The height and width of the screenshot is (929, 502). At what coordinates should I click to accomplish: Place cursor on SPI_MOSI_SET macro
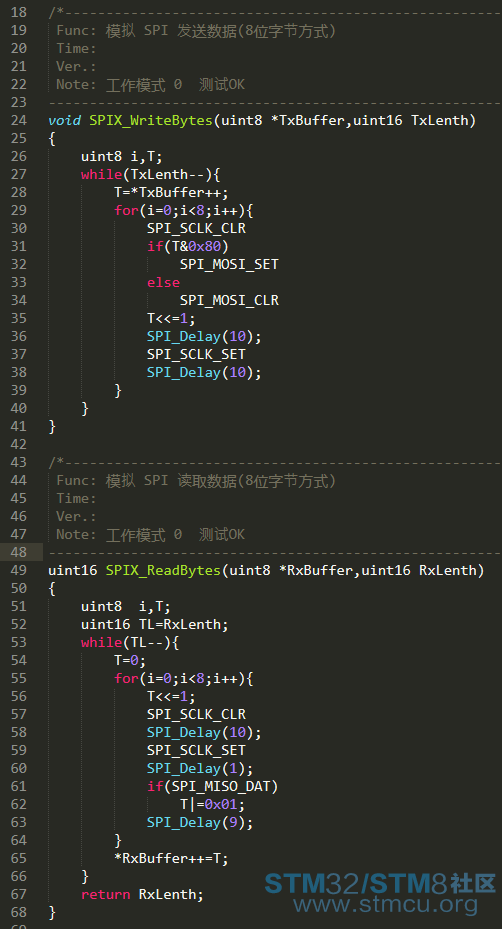(229, 264)
